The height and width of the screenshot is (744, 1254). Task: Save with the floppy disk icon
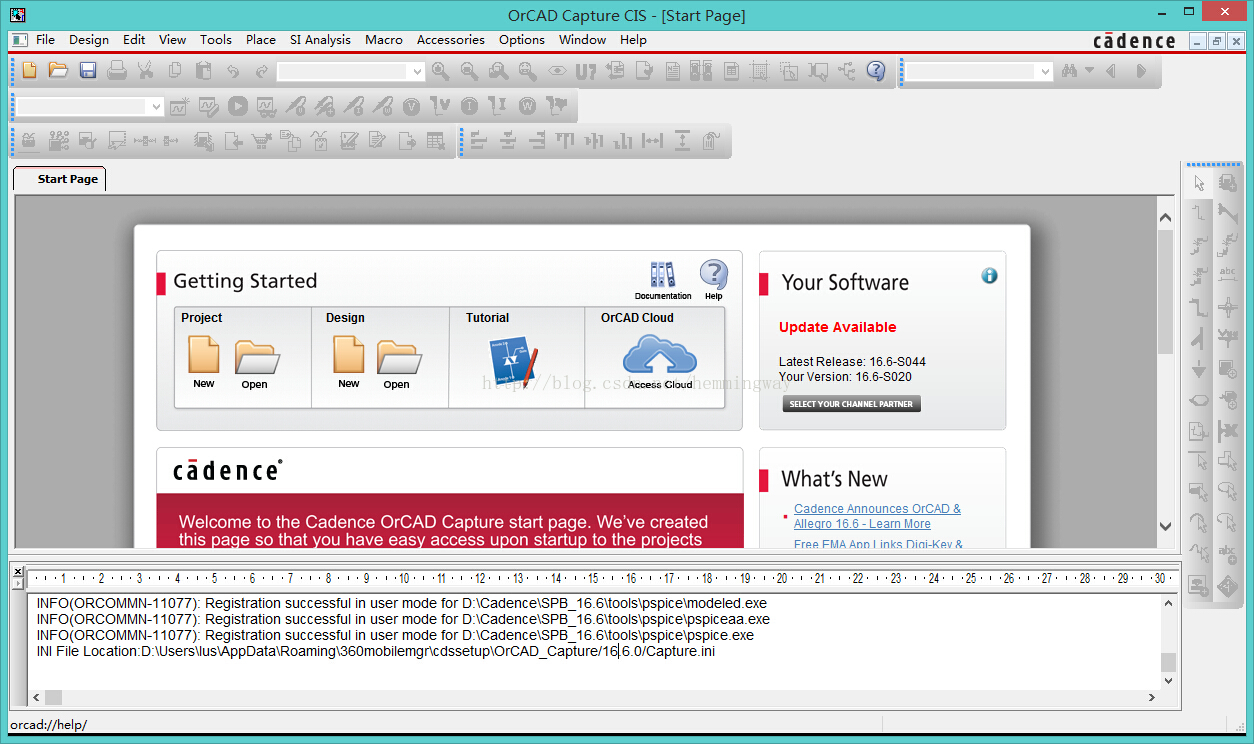pyautogui.click(x=88, y=71)
